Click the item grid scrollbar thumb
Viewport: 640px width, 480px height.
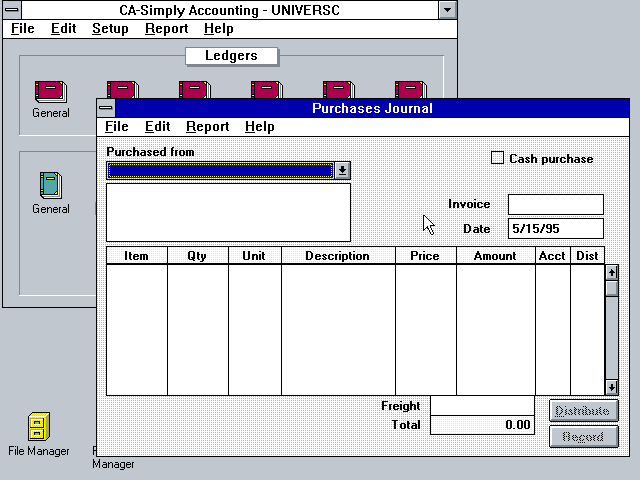(x=611, y=288)
